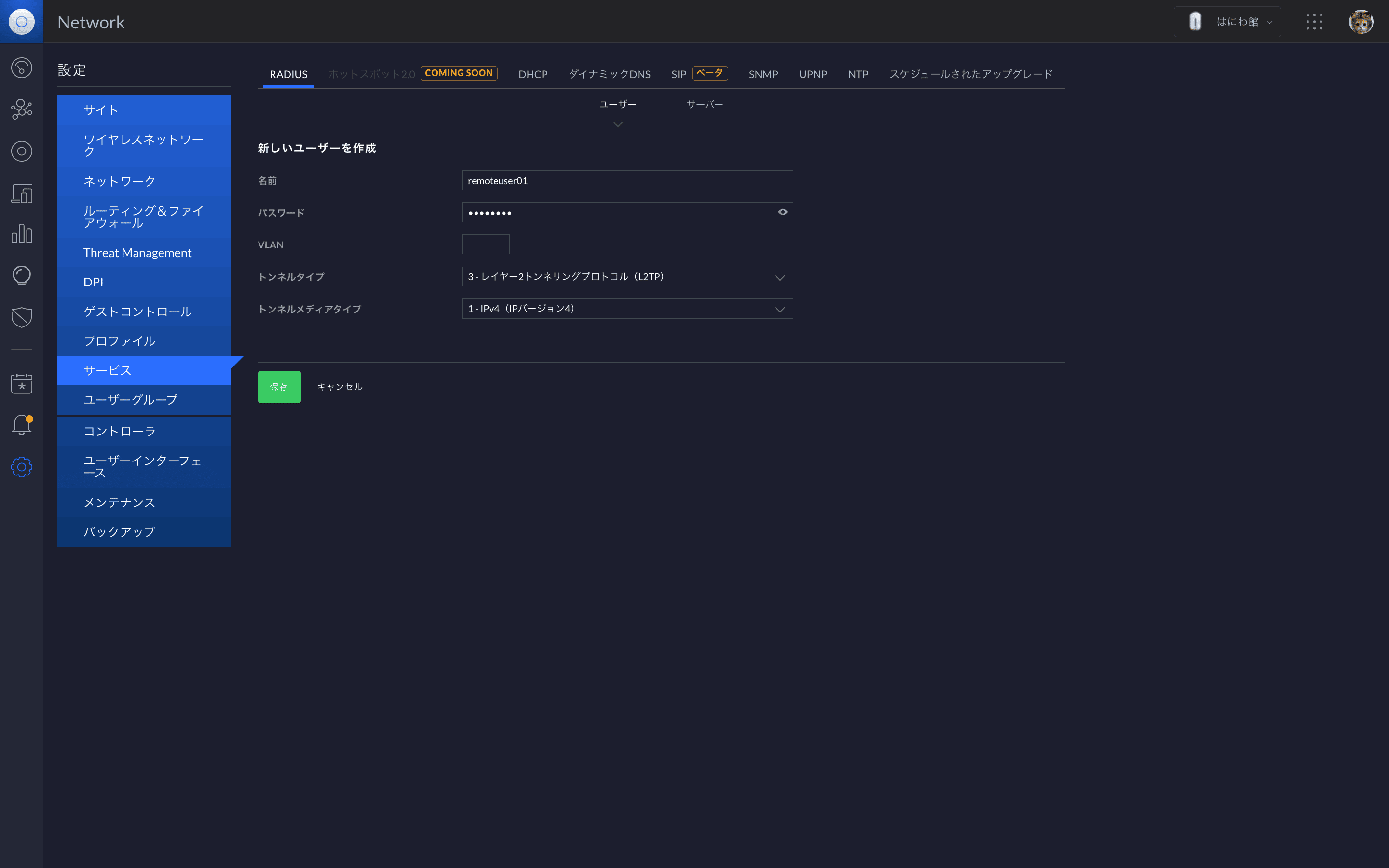
Task: Expand the トンネルタイプ dropdown
Action: point(627,277)
